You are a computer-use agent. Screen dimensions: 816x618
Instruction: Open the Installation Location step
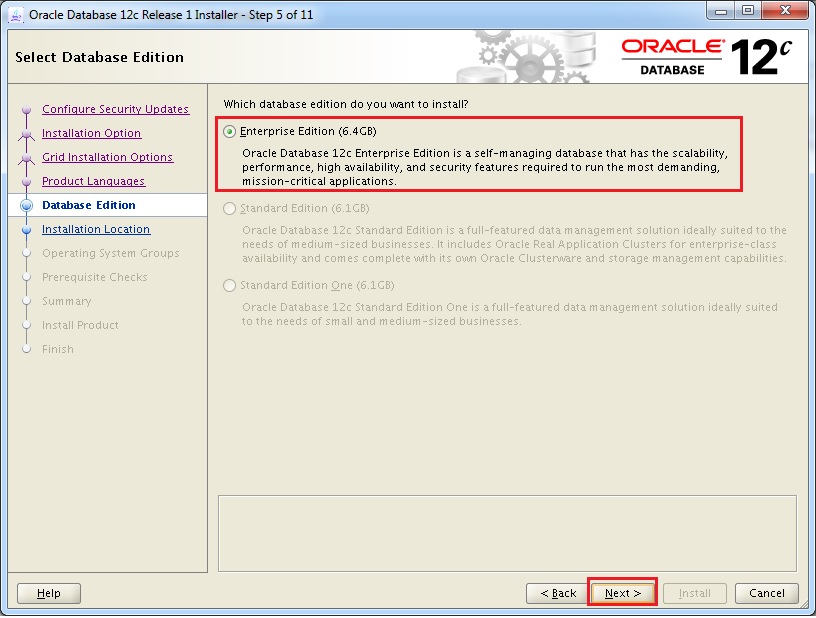[96, 229]
